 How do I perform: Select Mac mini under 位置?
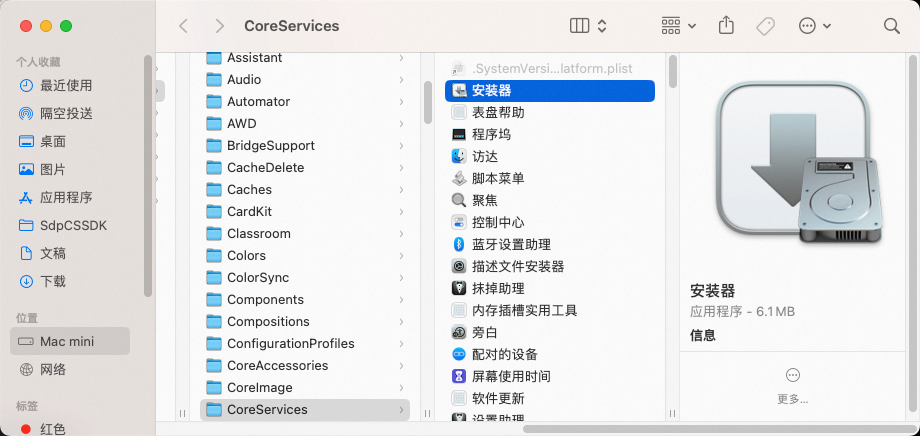[67, 341]
